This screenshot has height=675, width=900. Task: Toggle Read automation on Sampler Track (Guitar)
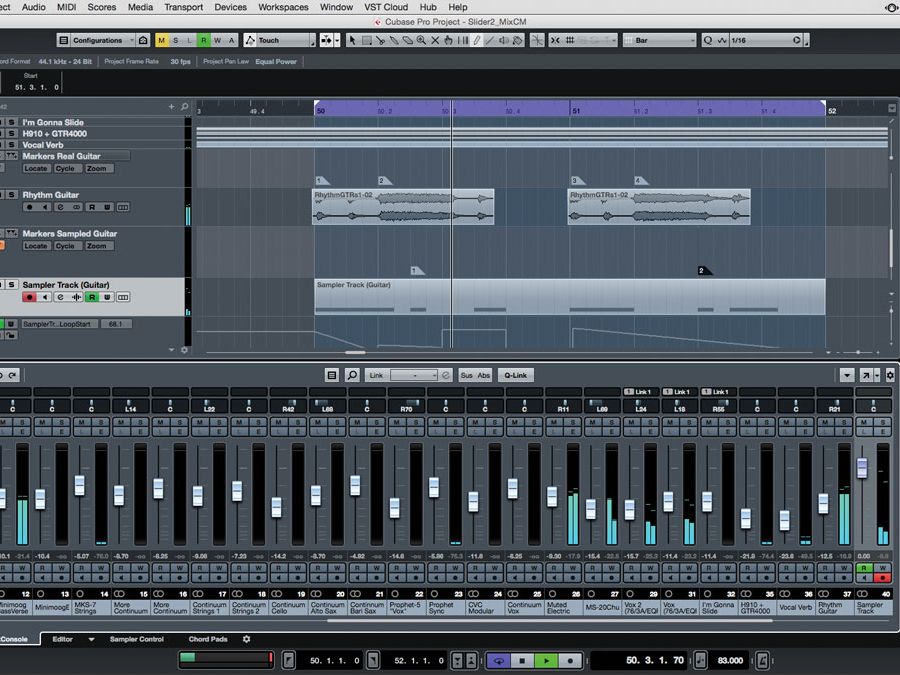click(92, 297)
